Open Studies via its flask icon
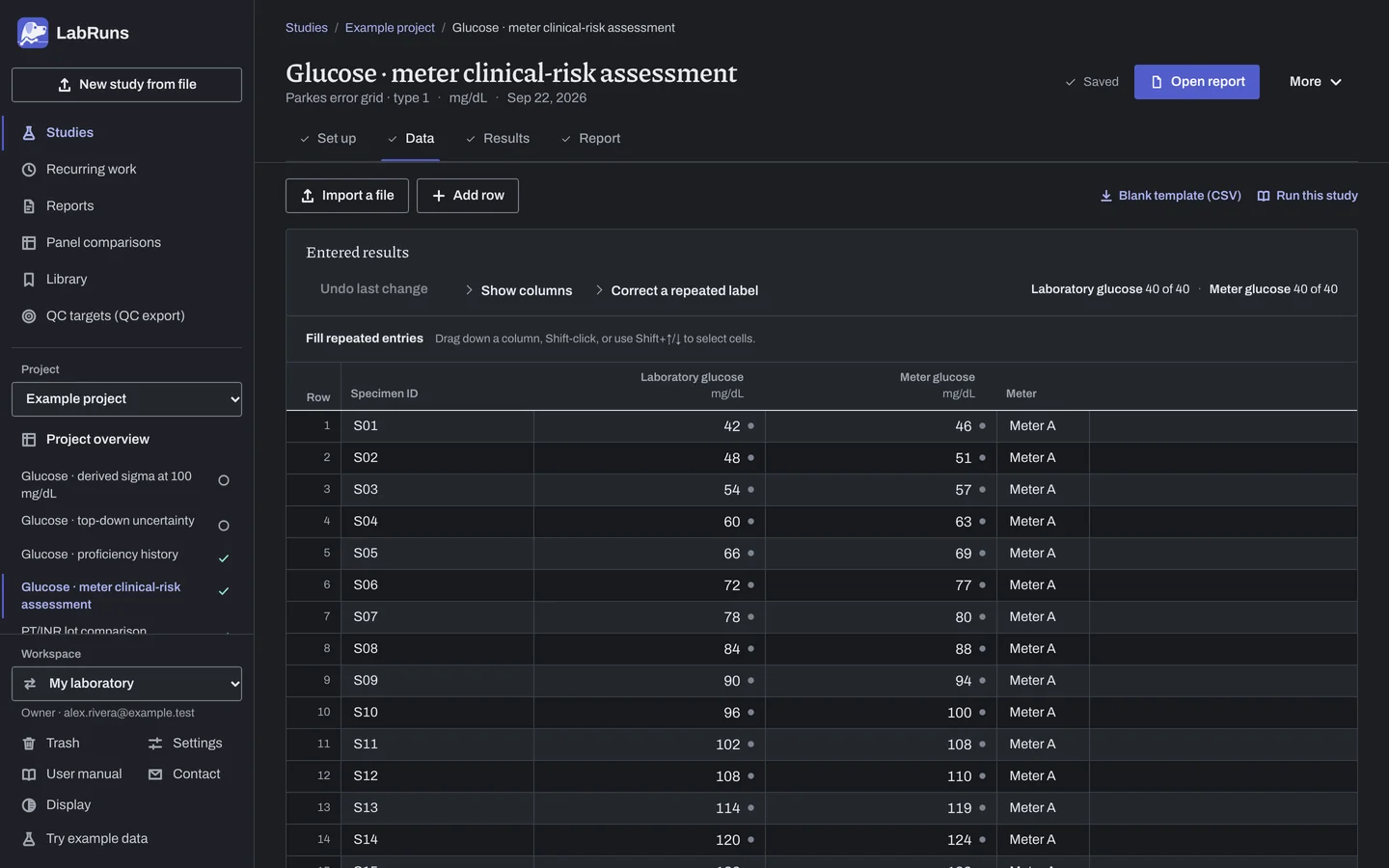This screenshot has height=868, width=1389. pos(29,133)
